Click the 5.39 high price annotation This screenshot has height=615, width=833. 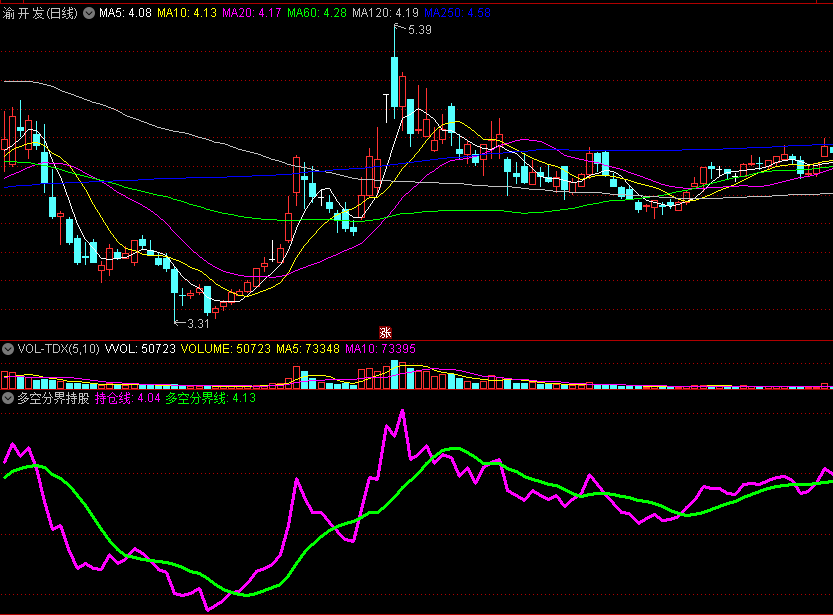420,30
